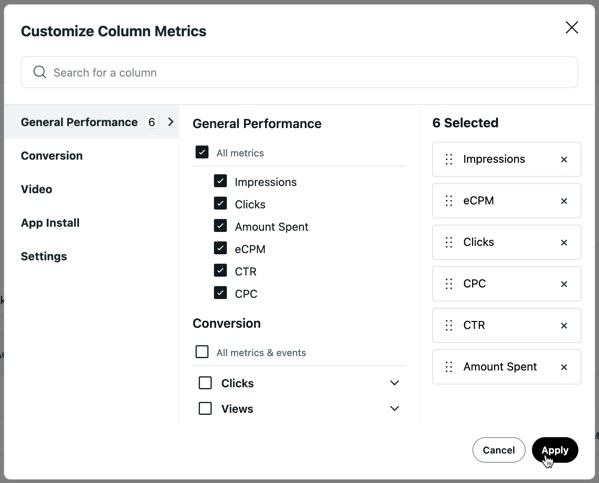
Task: Click the General Performance category arrow
Action: 171,122
